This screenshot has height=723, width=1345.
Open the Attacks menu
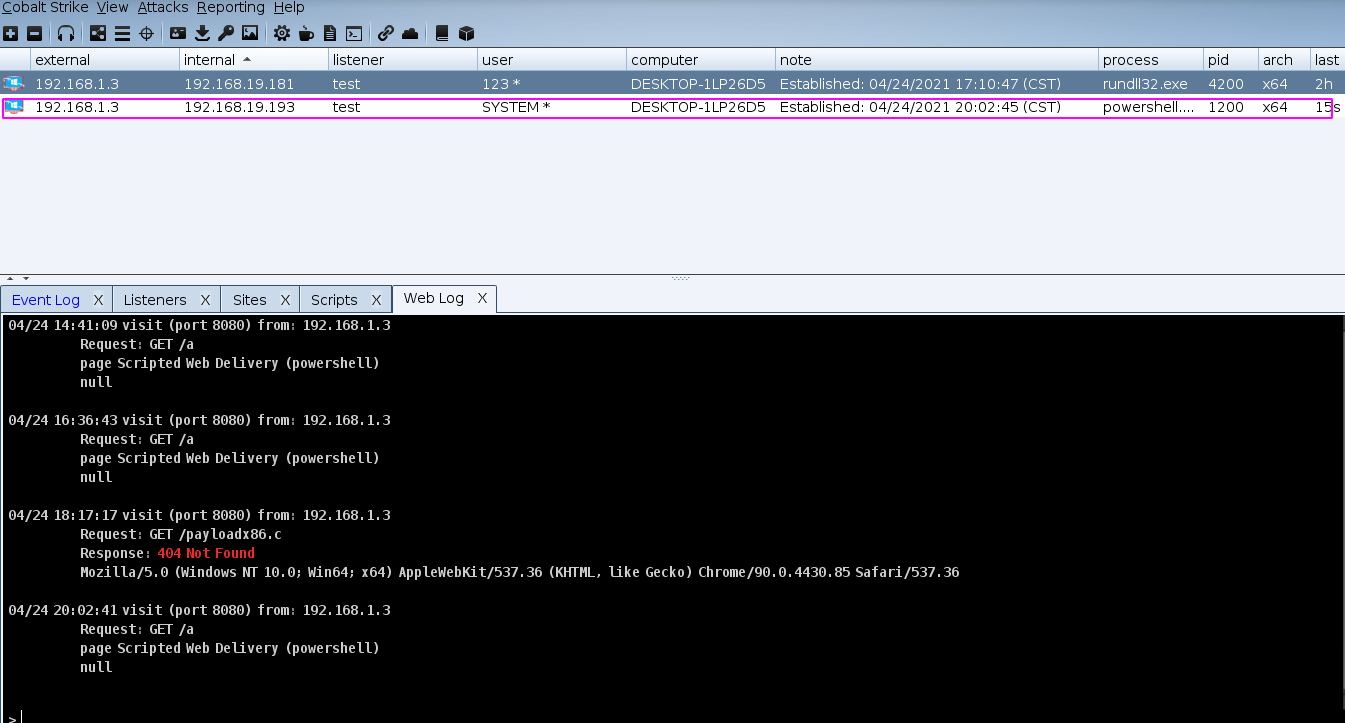[x=162, y=8]
